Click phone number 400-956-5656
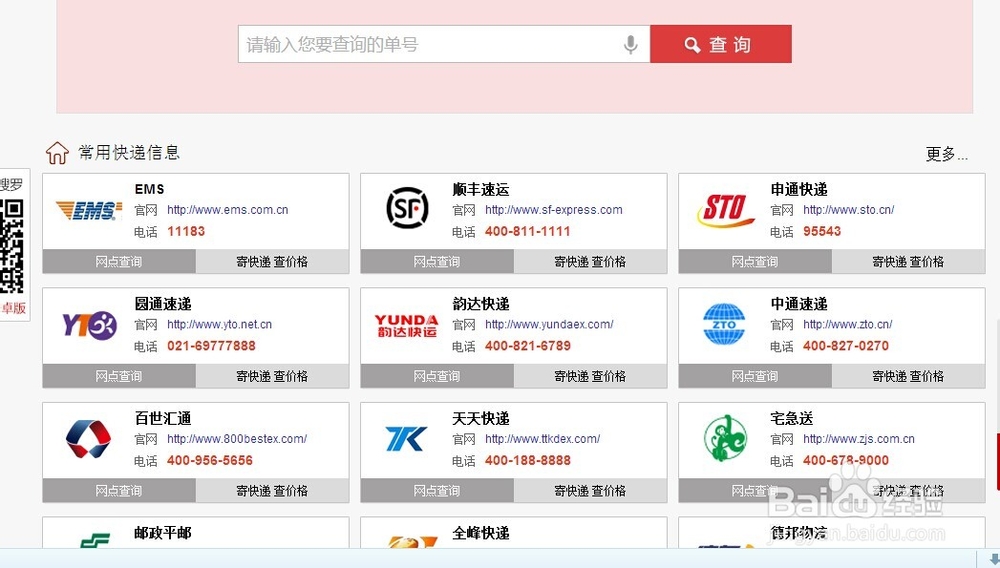This screenshot has width=1000, height=568. coord(210,461)
